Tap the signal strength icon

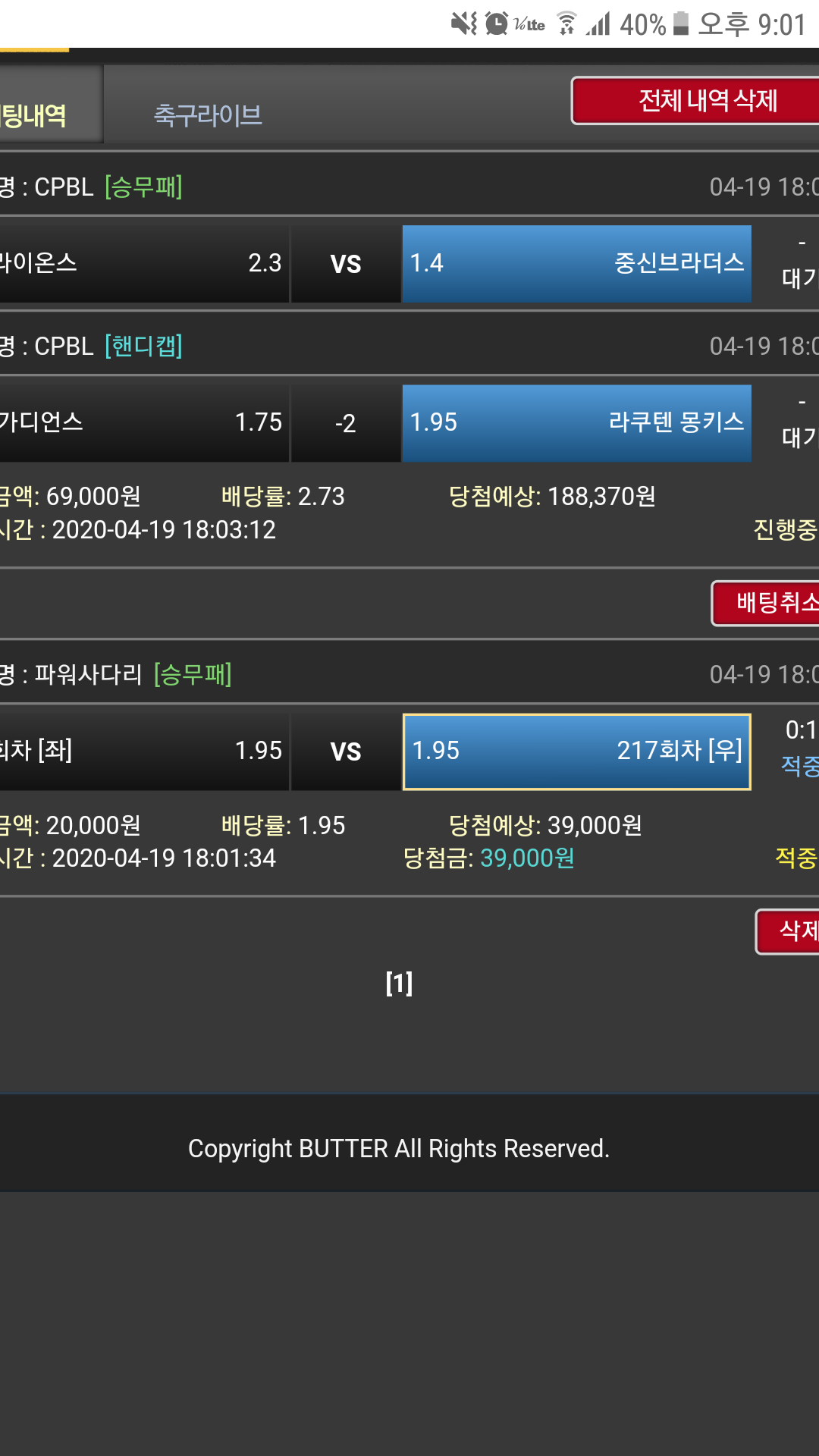(598, 24)
